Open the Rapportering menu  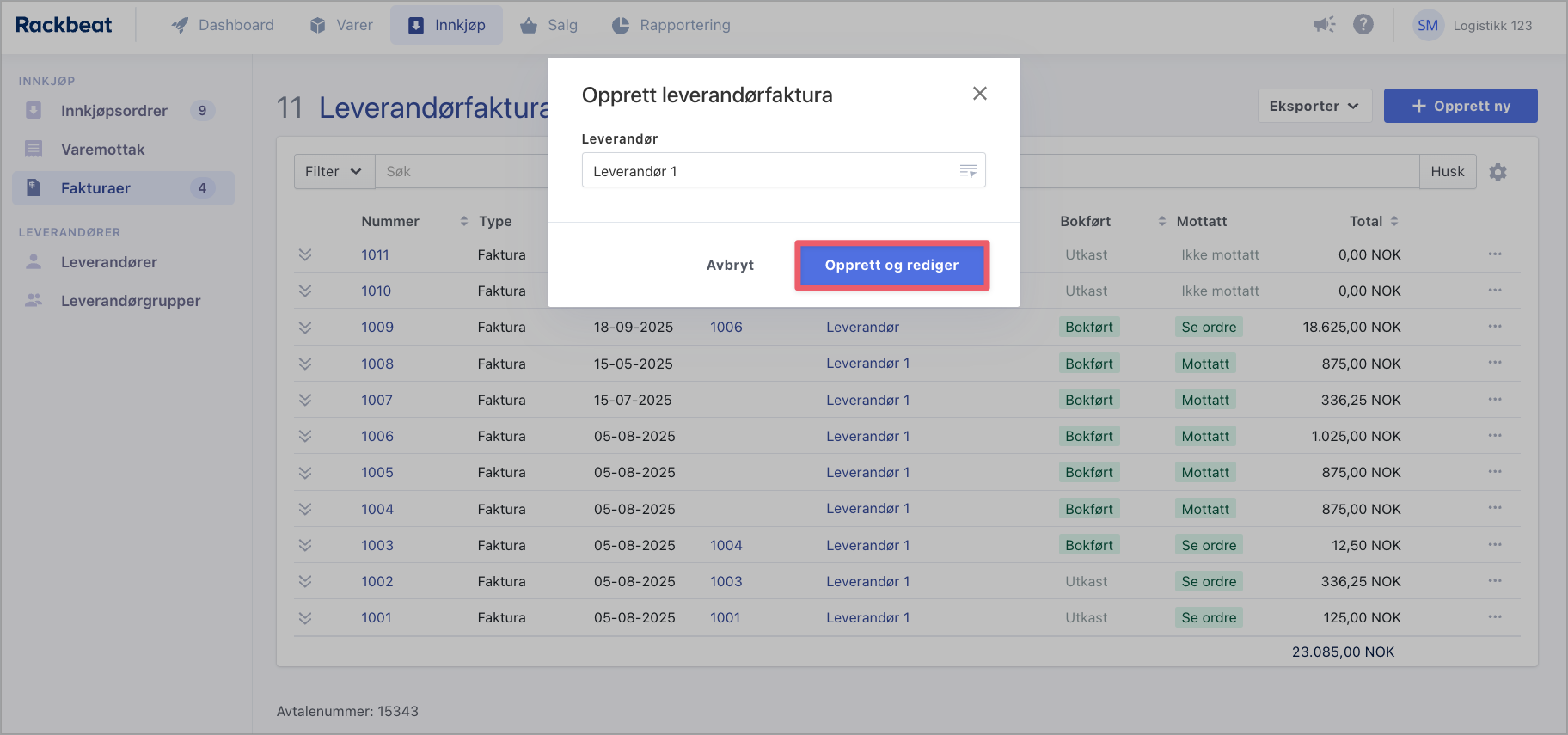671,25
